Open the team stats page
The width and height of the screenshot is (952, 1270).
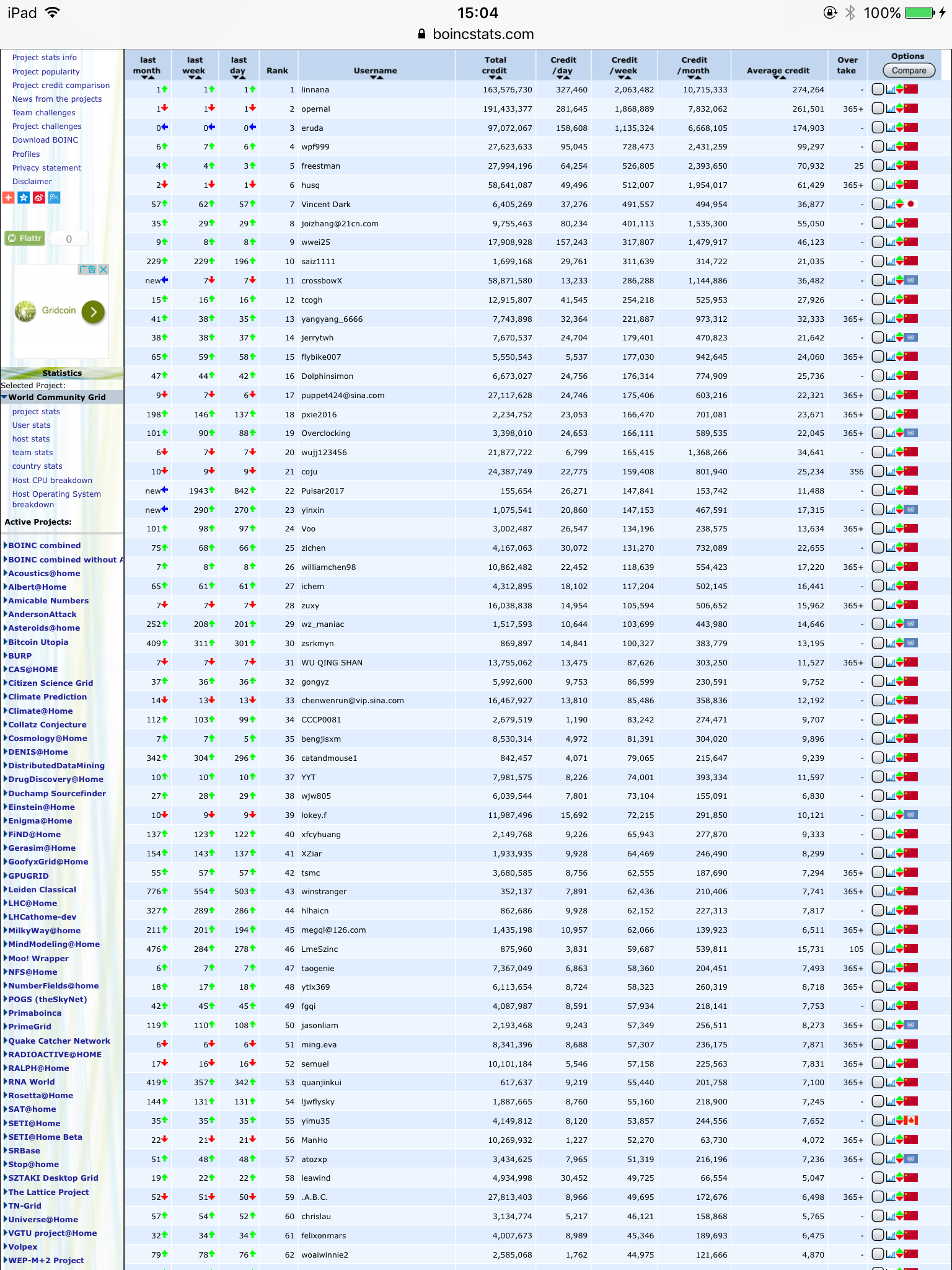(32, 453)
